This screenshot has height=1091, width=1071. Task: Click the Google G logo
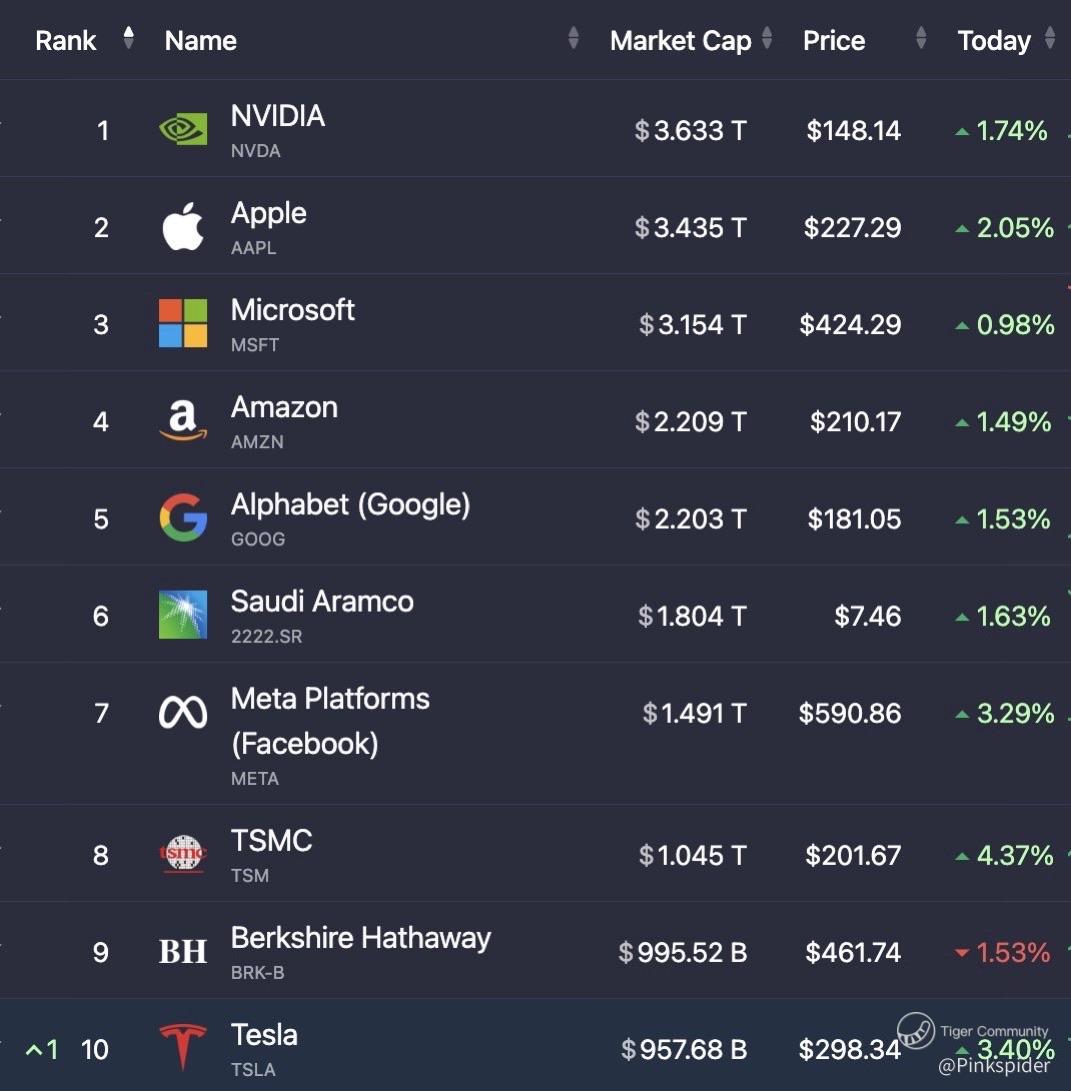(x=183, y=518)
